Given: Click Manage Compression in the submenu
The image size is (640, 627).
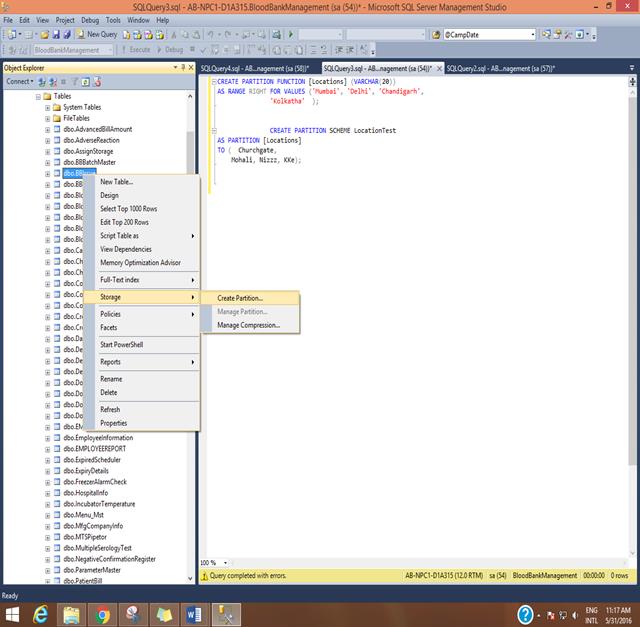Looking at the screenshot, I should pos(248,325).
